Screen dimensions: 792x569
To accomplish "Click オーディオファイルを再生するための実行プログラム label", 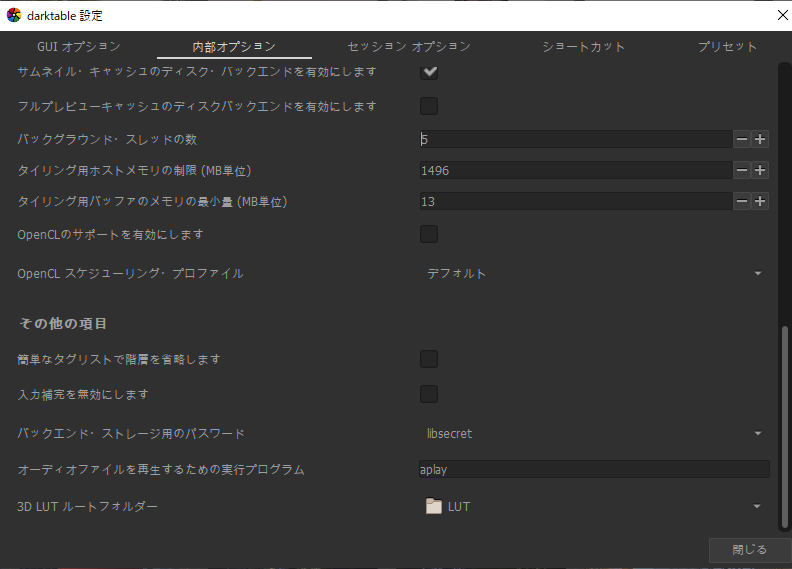I will pyautogui.click(x=161, y=470).
